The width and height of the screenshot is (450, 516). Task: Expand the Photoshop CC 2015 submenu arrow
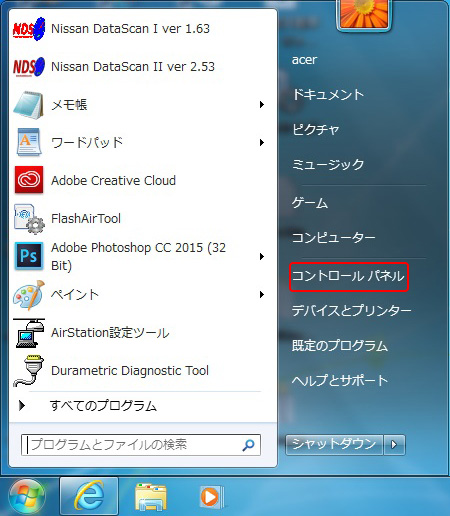tap(262, 257)
